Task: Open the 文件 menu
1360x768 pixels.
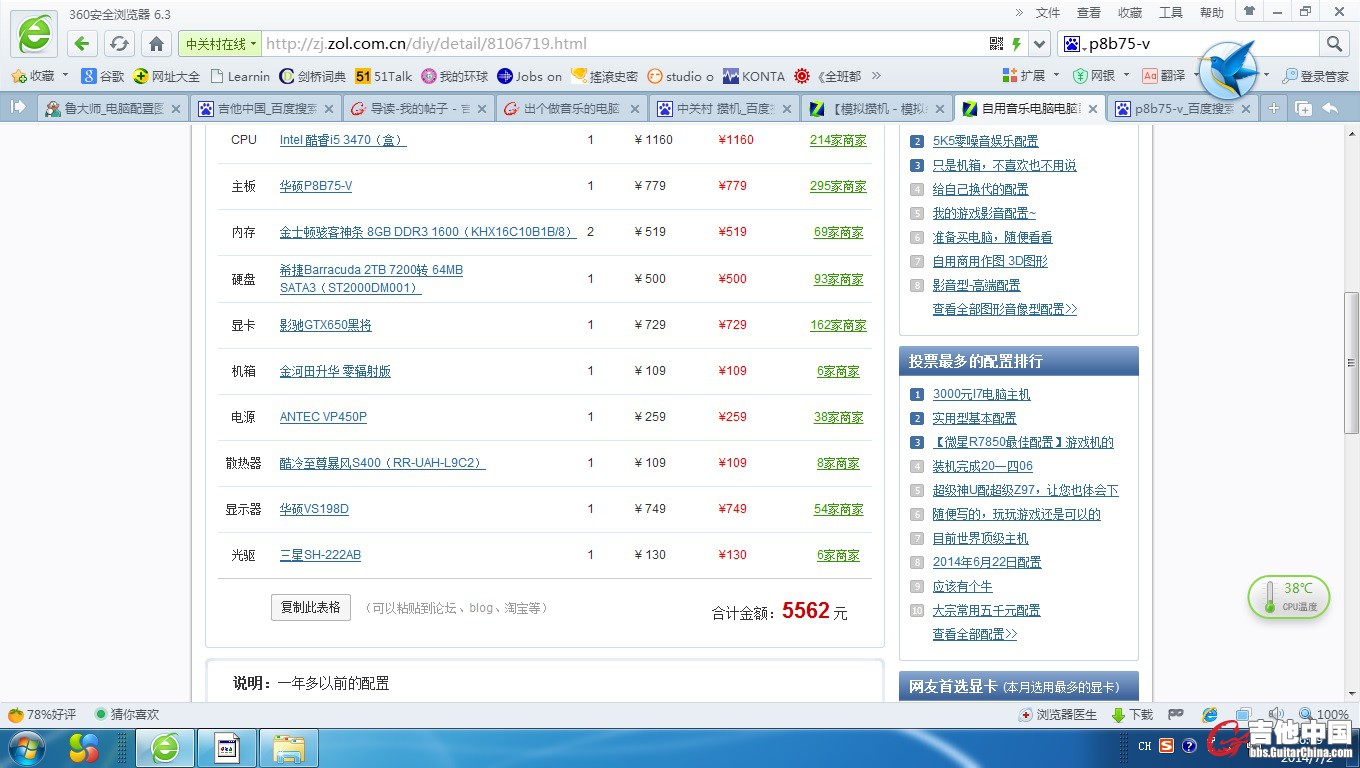Action: (1048, 13)
